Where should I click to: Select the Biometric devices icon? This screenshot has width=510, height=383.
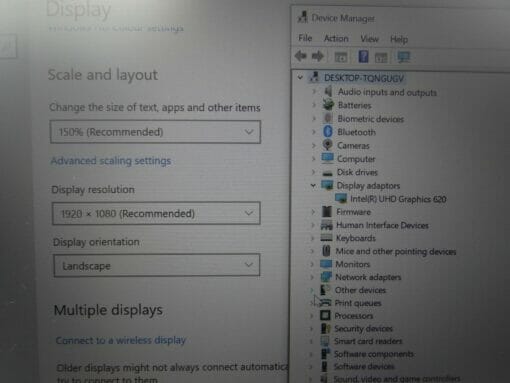(328, 118)
